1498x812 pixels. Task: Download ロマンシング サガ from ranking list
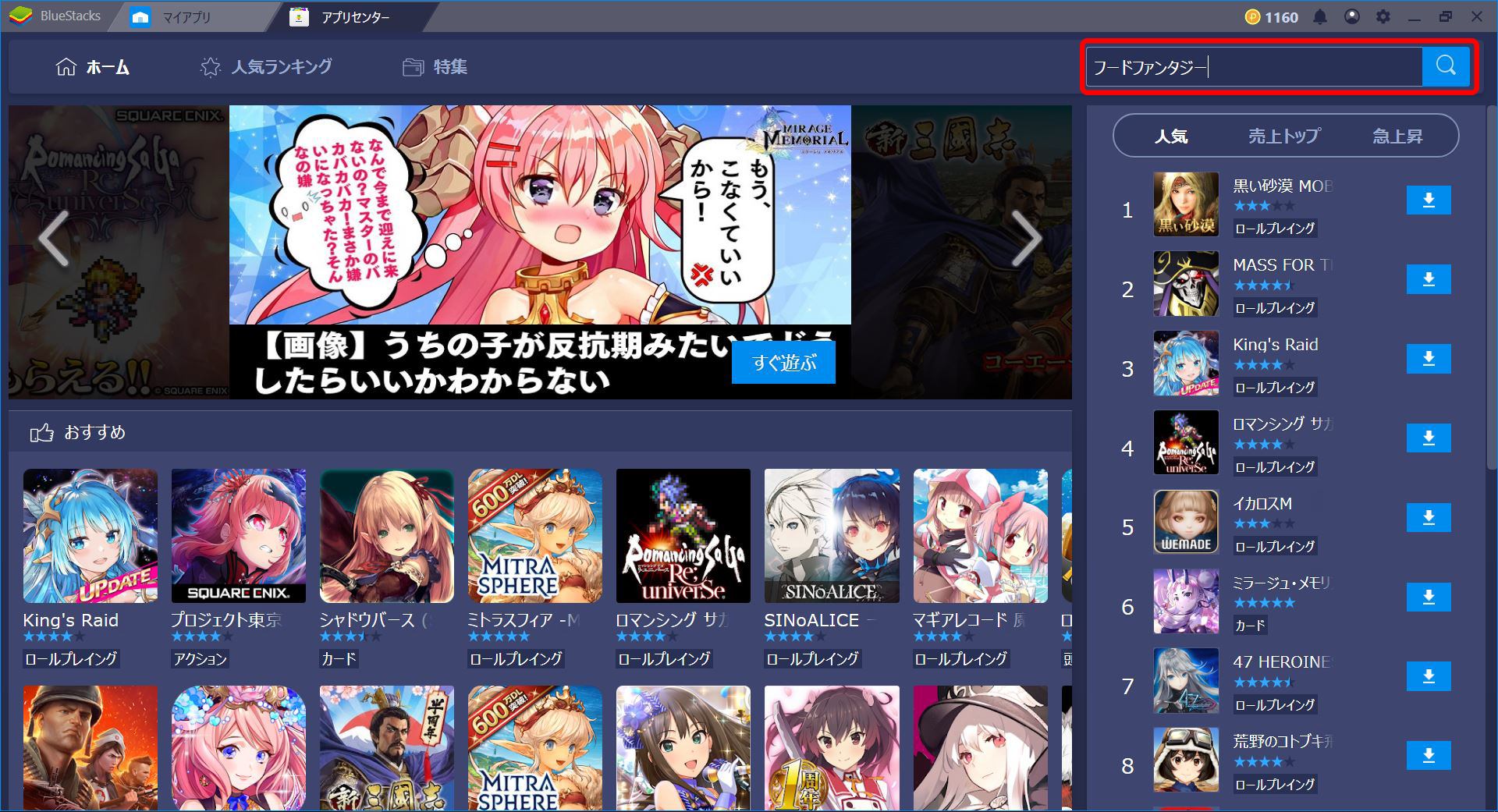click(x=1429, y=438)
